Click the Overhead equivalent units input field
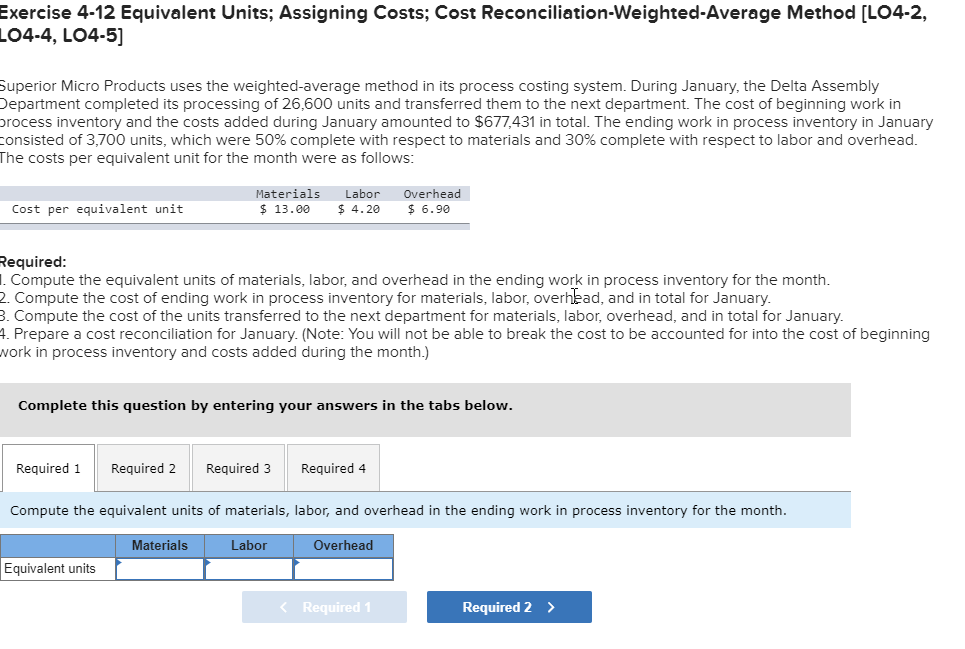 (343, 570)
